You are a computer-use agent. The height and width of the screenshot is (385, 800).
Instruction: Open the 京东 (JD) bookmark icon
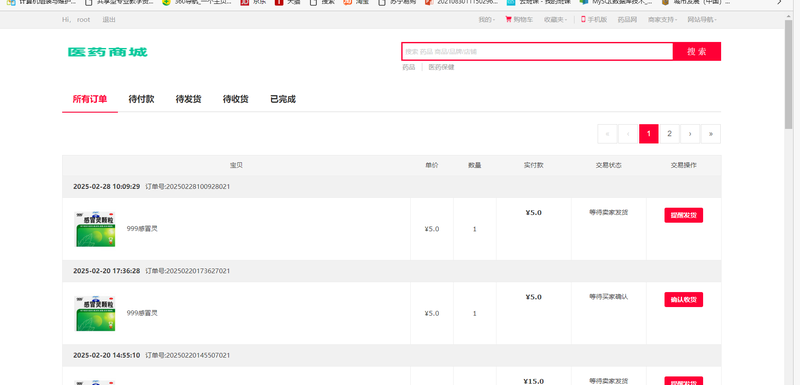pos(245,2)
